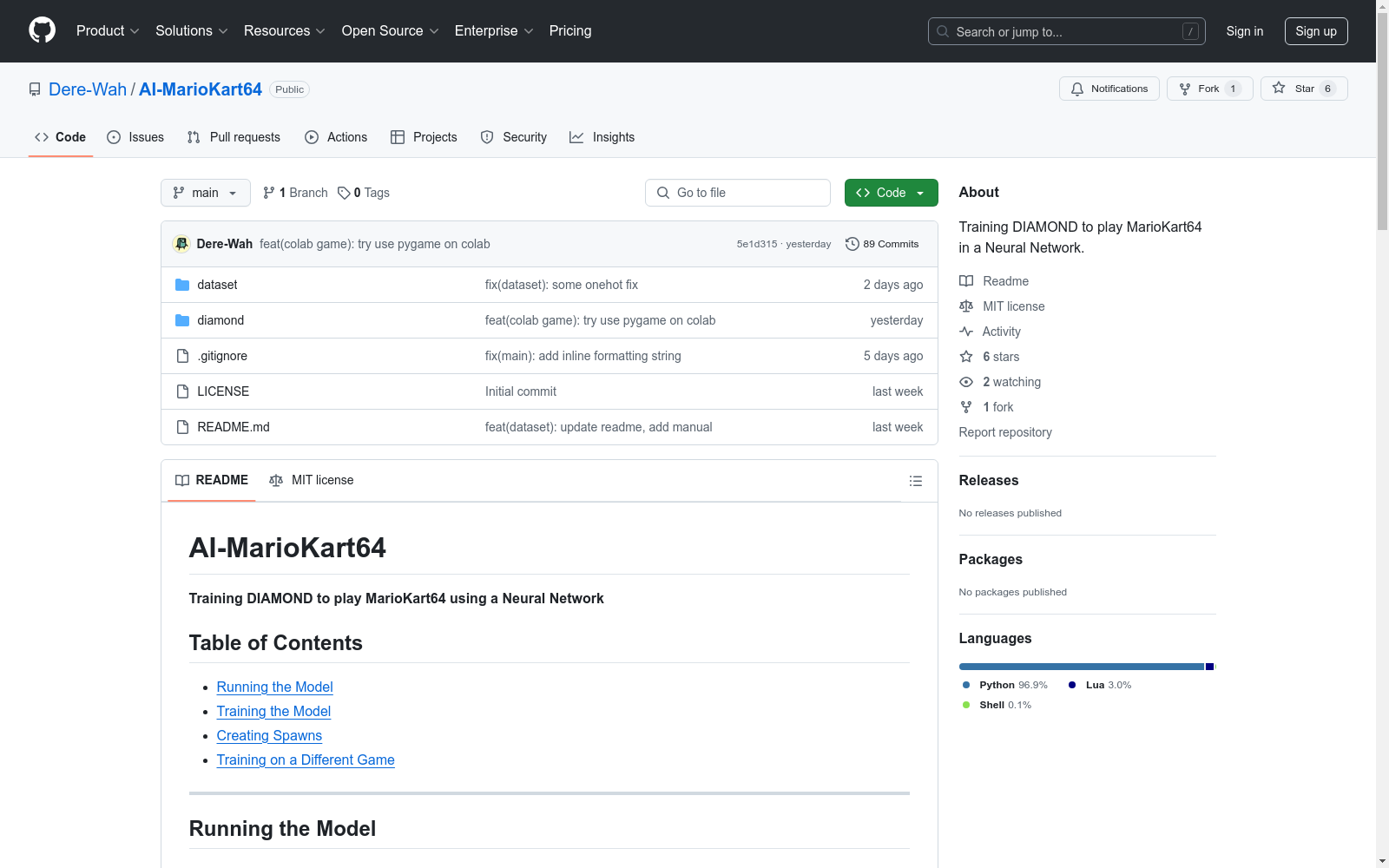Click the Insights graph icon
The width and height of the screenshot is (1389, 868).
pos(576,137)
